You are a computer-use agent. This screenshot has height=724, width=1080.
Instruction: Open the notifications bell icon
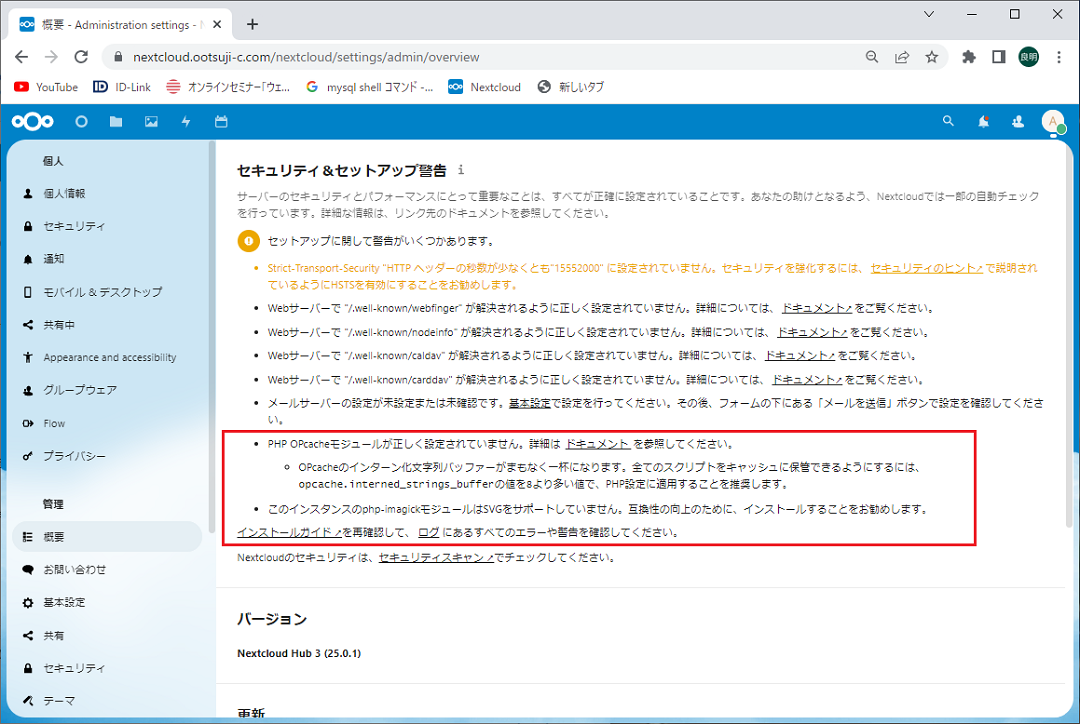coord(984,122)
